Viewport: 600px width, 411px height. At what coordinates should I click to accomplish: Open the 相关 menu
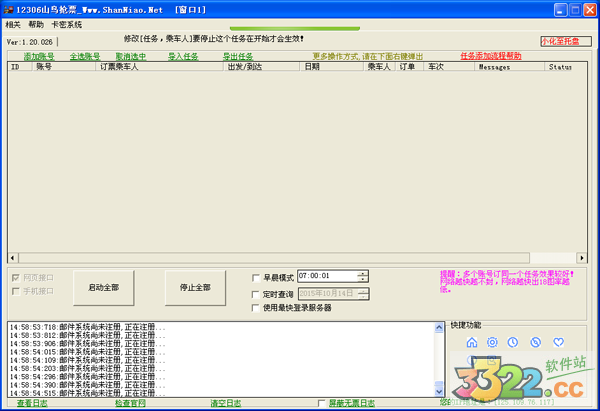pos(13,25)
